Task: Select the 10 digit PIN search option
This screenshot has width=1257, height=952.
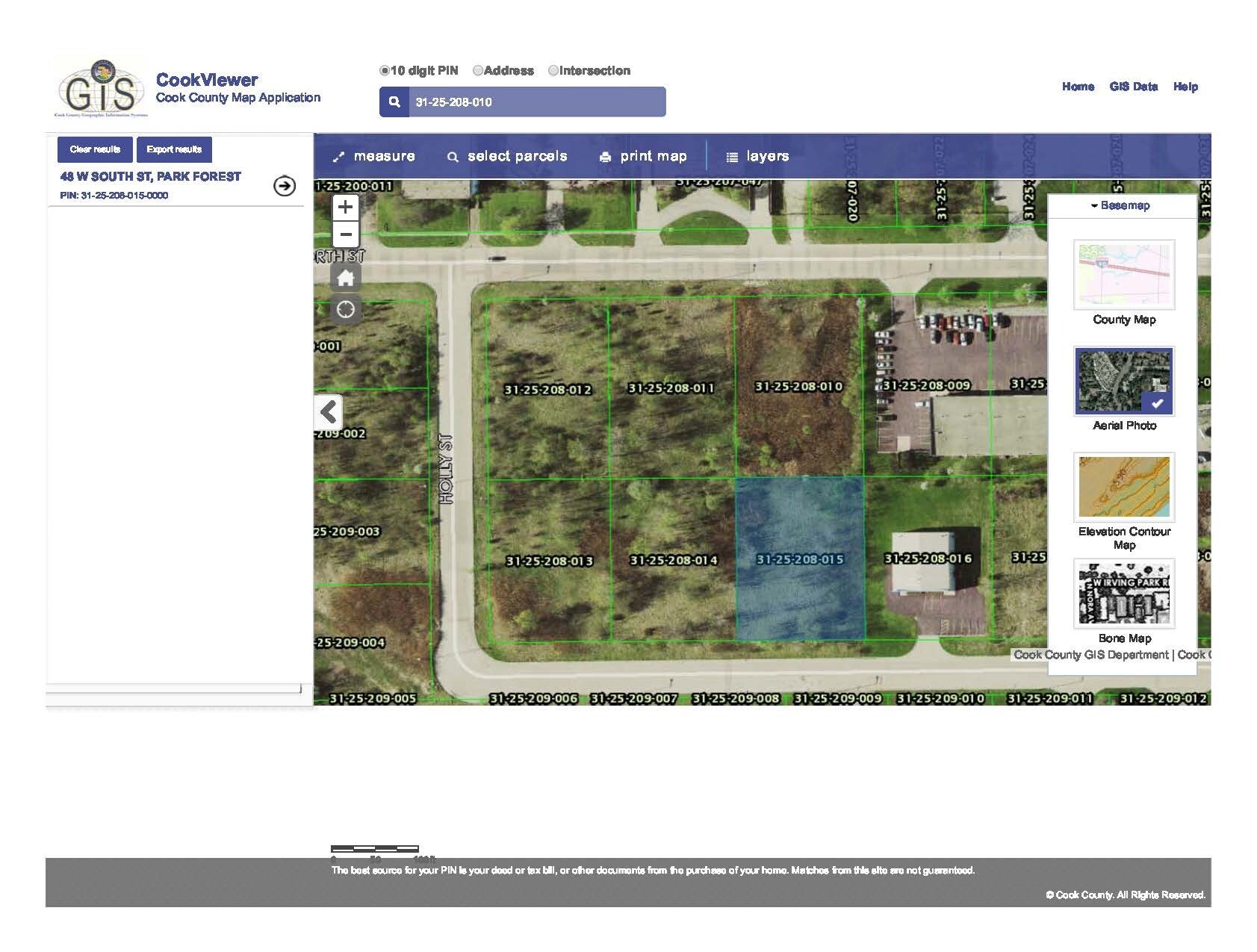Action: [383, 70]
